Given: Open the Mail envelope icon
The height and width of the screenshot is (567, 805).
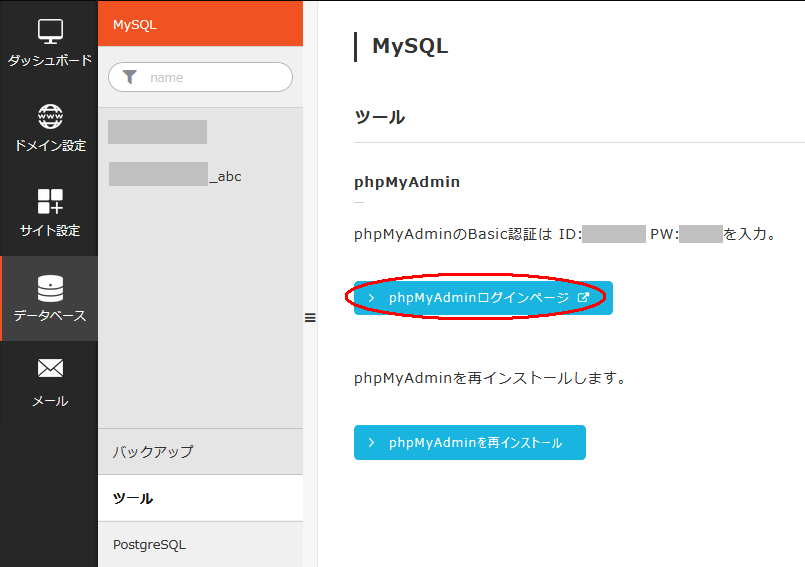Looking at the screenshot, I should (50, 368).
